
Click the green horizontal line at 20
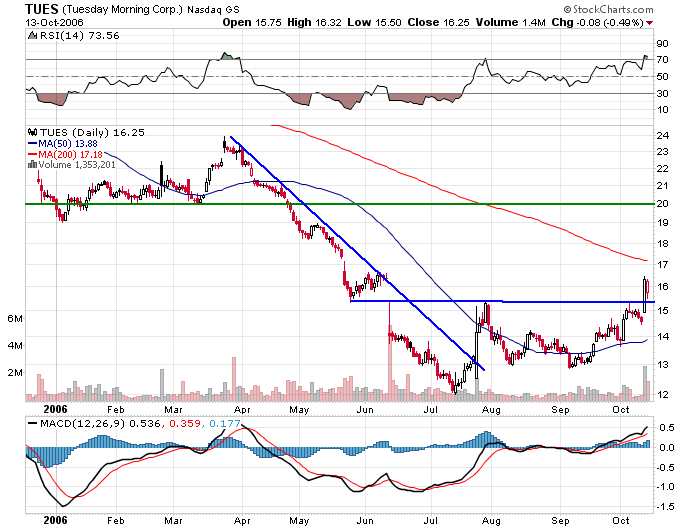click(340, 203)
